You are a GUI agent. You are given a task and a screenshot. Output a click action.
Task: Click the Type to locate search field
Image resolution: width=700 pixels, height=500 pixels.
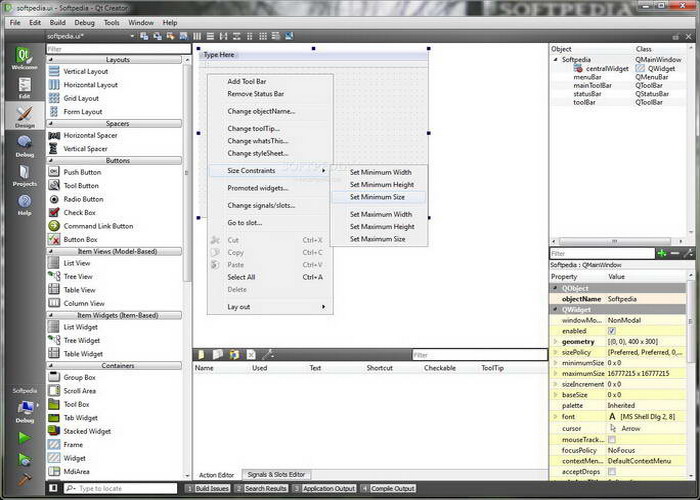click(x=125, y=488)
